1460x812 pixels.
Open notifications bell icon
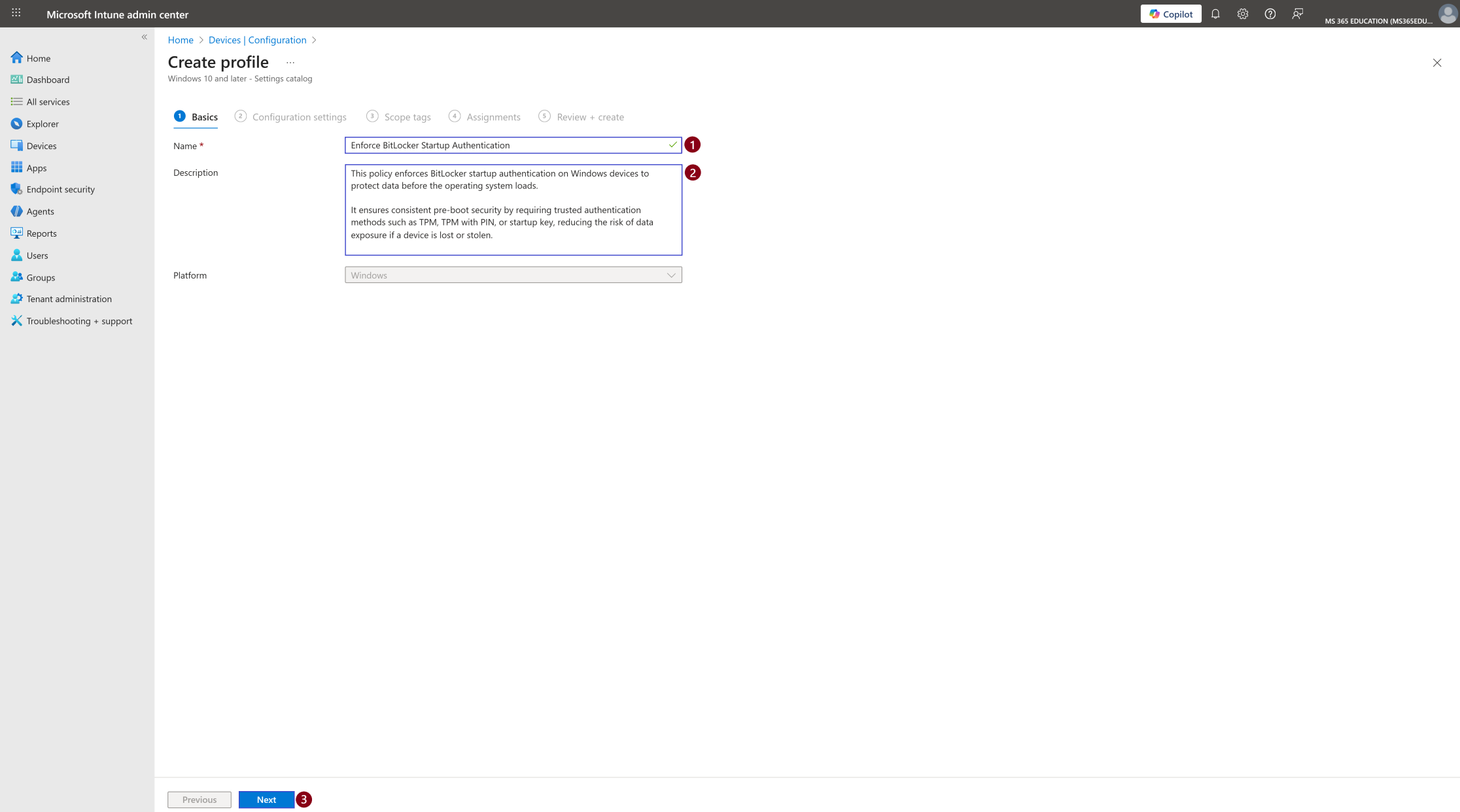point(1215,14)
